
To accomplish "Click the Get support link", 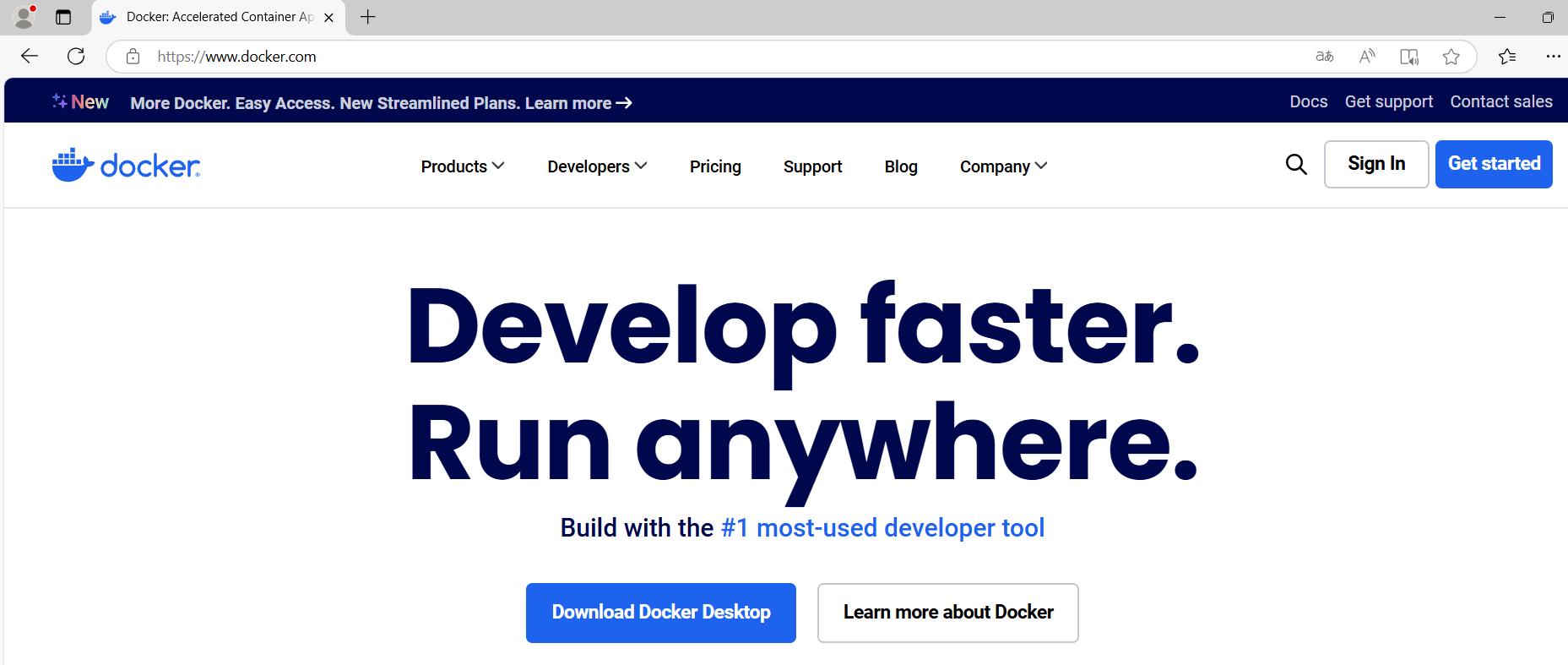I will coord(1389,101).
